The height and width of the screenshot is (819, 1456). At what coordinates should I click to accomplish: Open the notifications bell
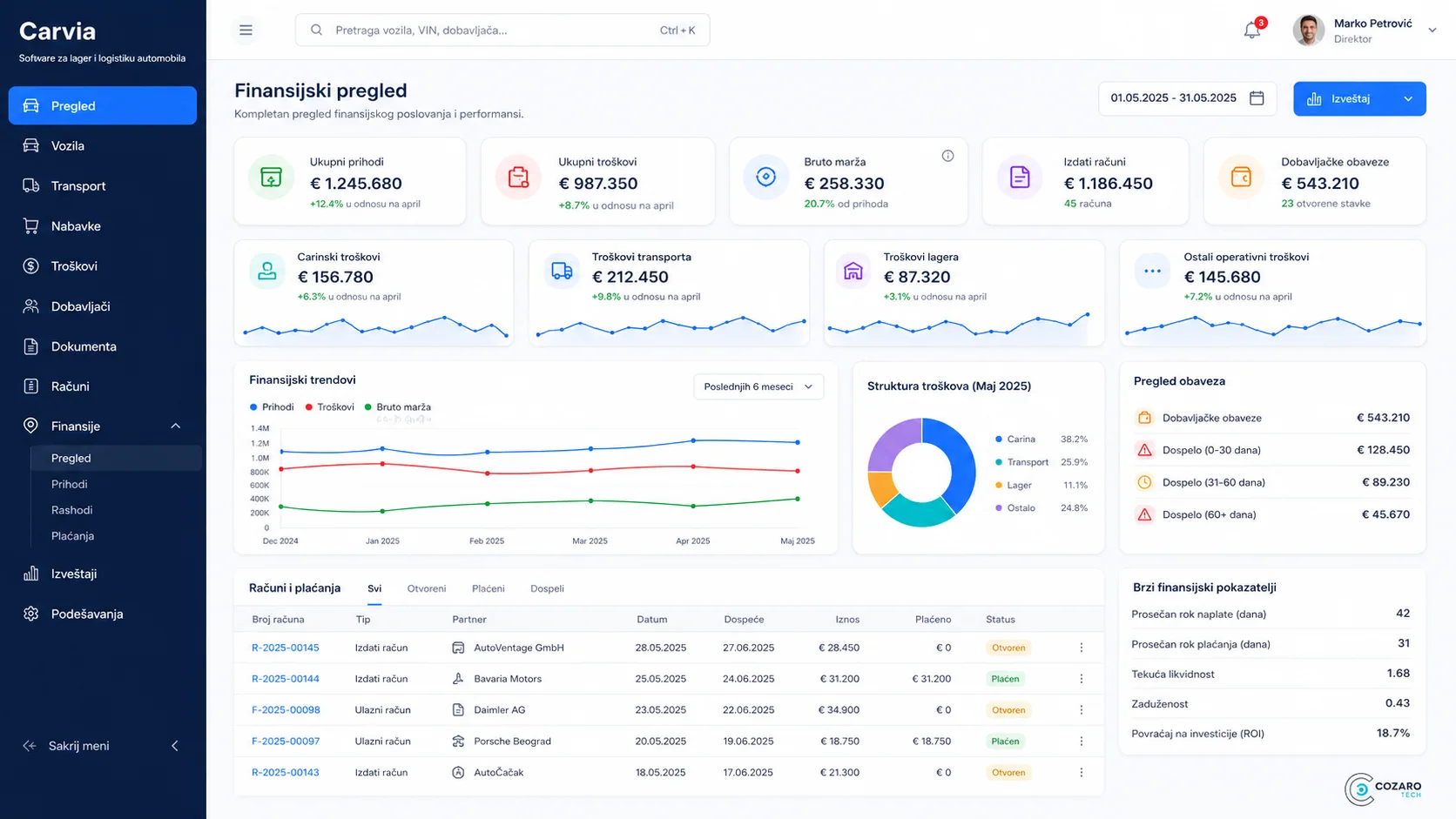[1252, 30]
